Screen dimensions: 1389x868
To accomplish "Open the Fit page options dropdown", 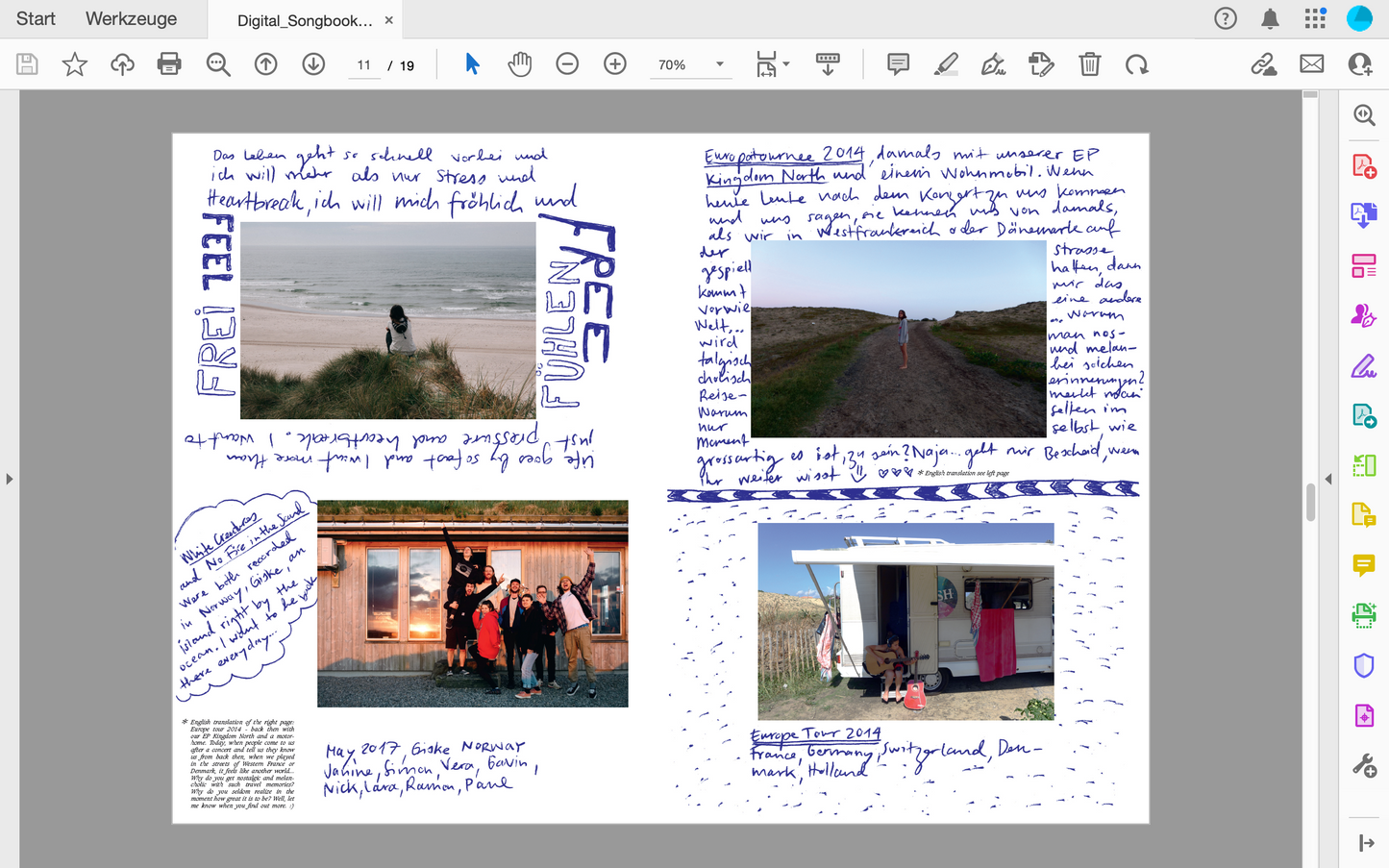I will tap(772, 64).
